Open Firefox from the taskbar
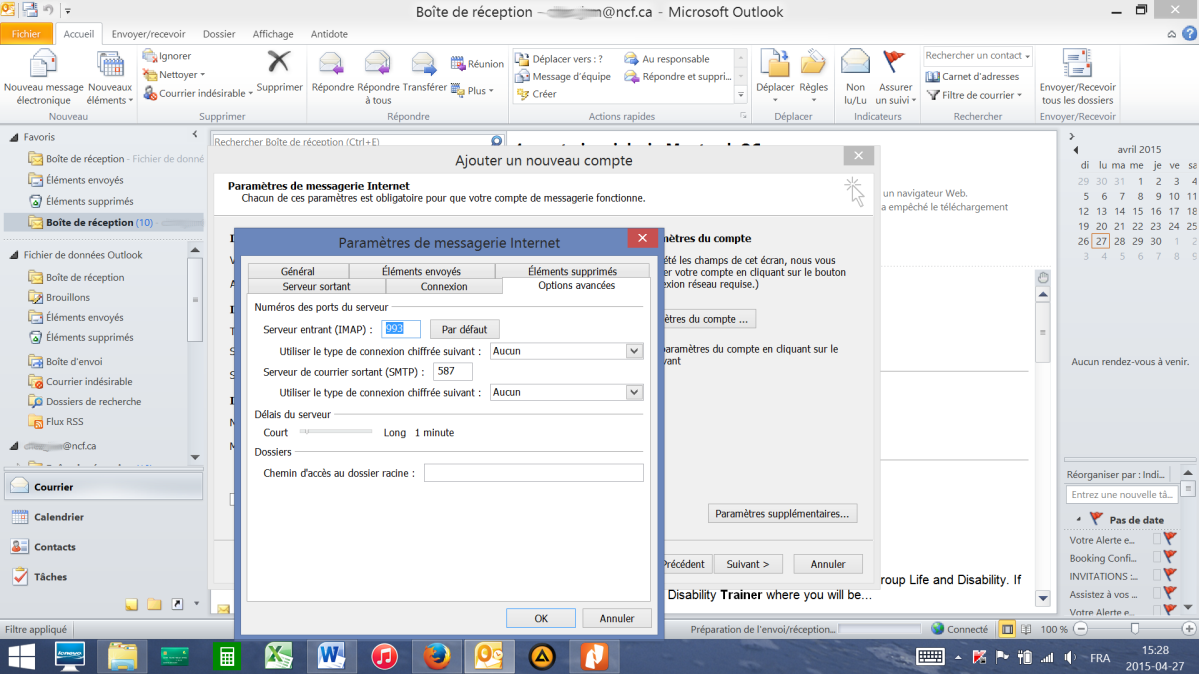 (x=437, y=656)
